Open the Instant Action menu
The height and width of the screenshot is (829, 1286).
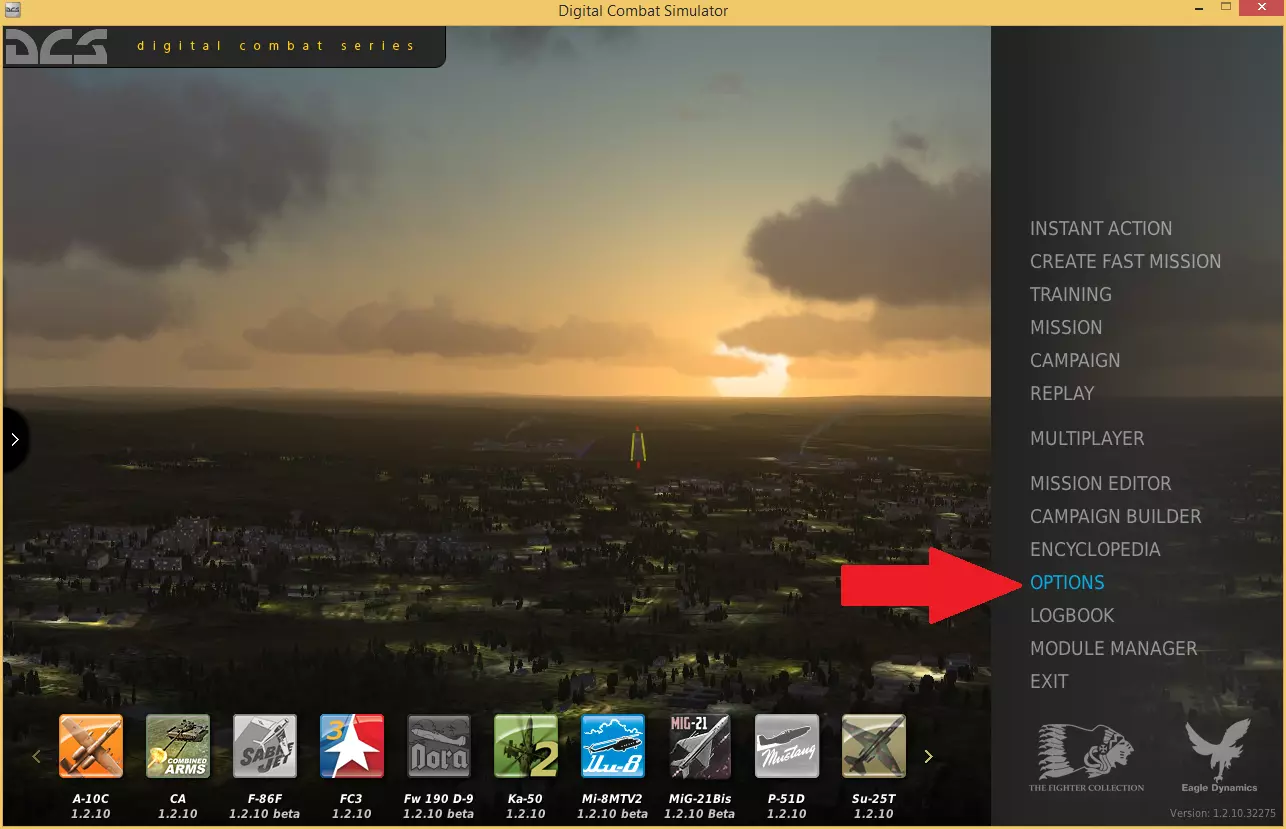[1101, 229]
